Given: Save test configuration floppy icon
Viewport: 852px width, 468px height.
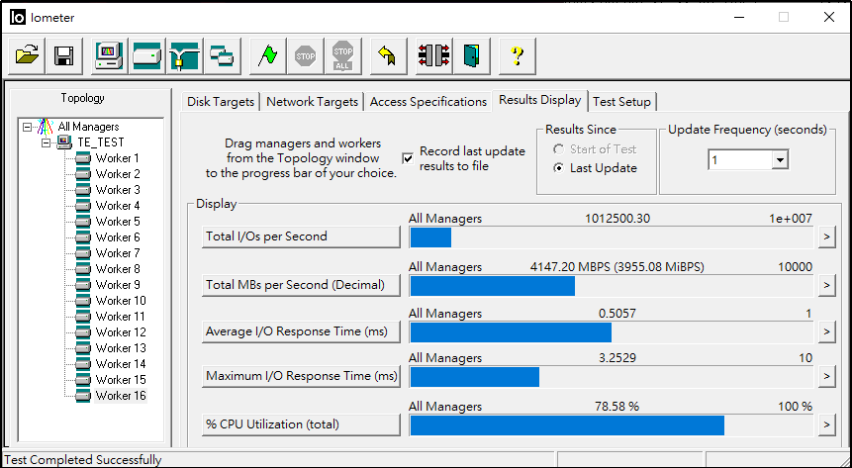Looking at the screenshot, I should click(x=64, y=55).
